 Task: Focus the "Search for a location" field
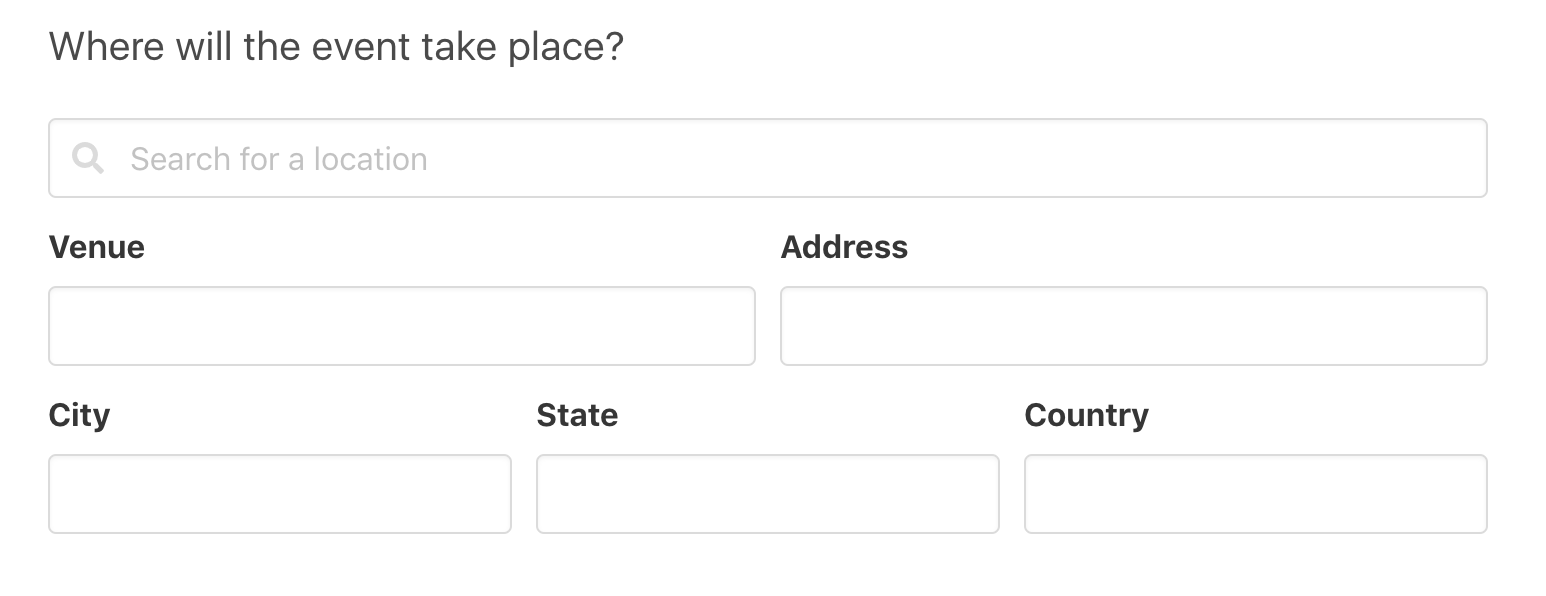(768, 158)
